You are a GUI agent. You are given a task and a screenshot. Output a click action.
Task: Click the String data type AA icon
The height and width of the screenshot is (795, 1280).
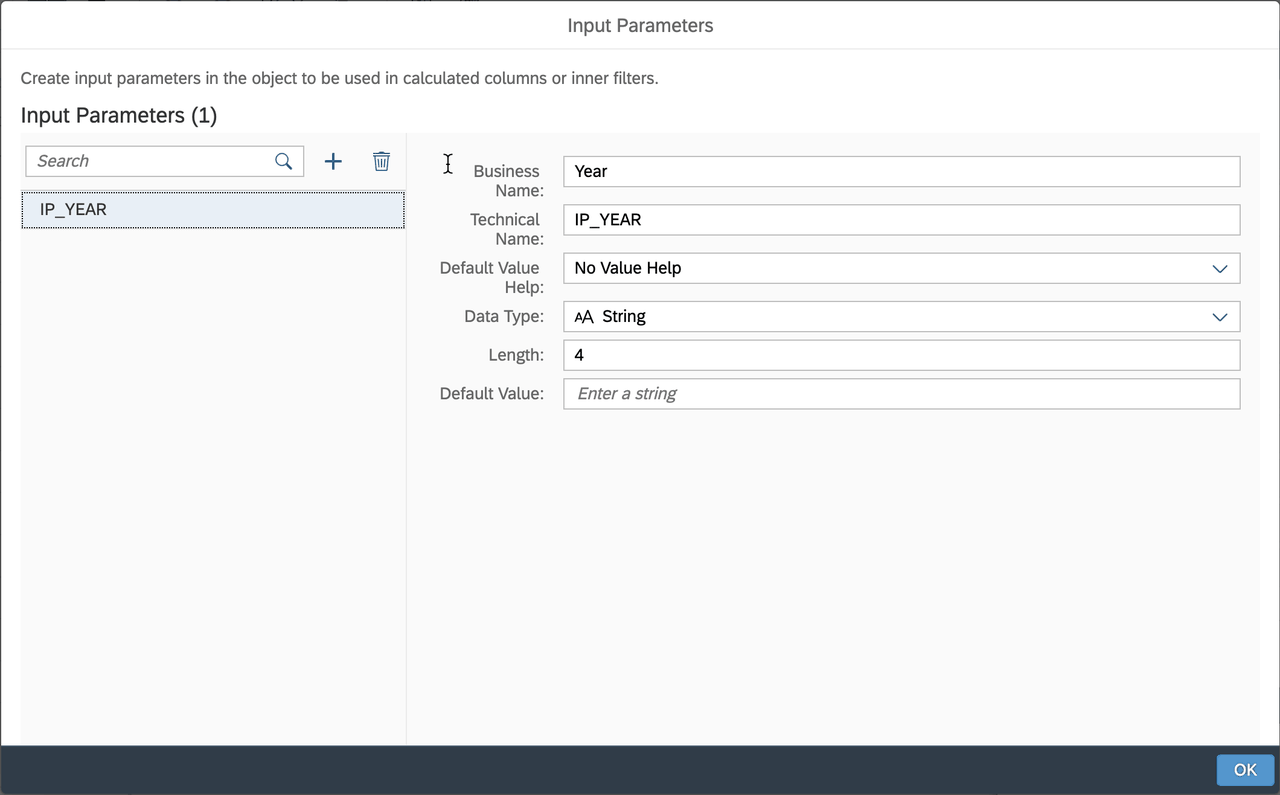pos(585,317)
